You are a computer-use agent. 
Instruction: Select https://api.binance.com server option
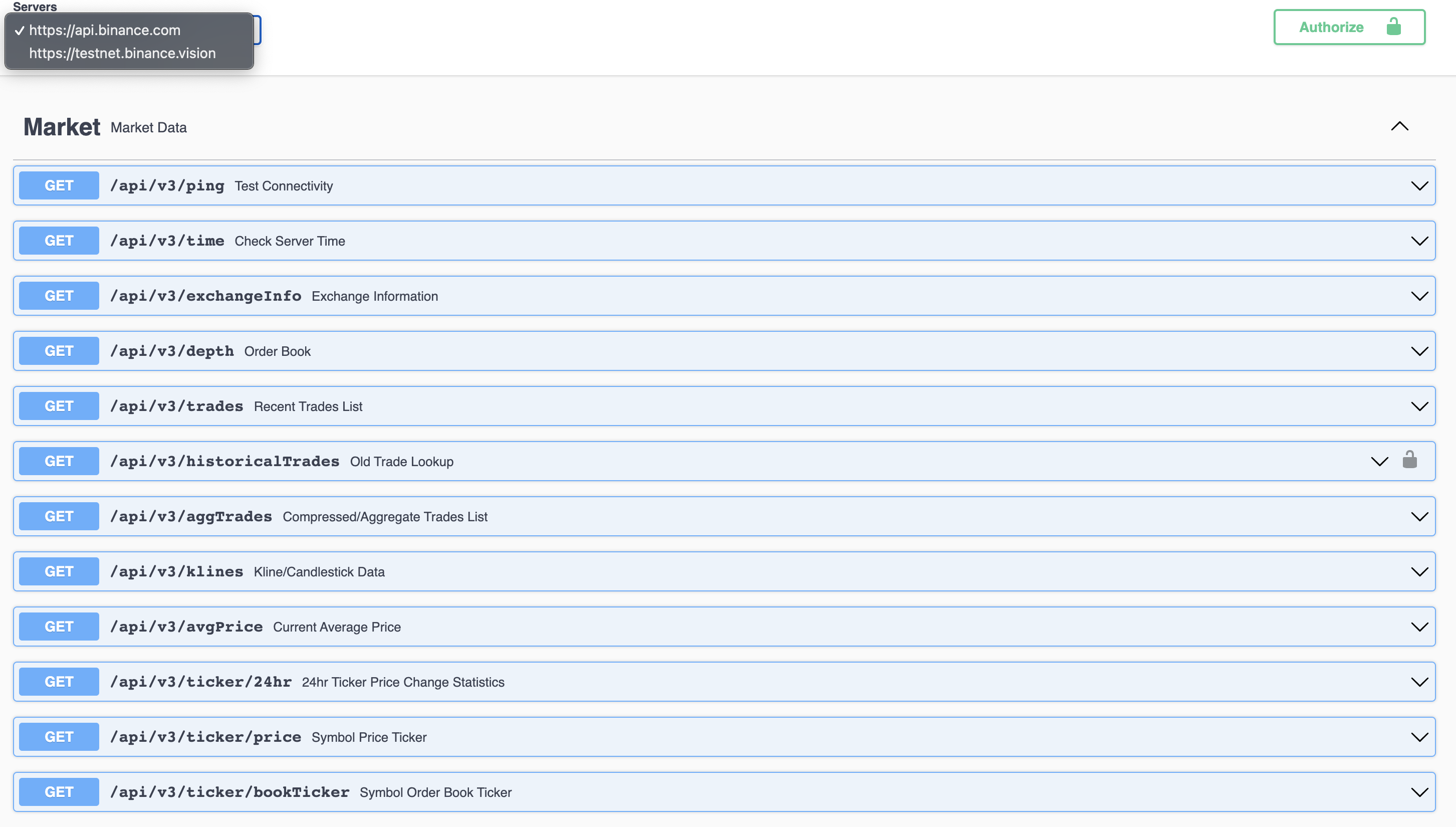(104, 30)
